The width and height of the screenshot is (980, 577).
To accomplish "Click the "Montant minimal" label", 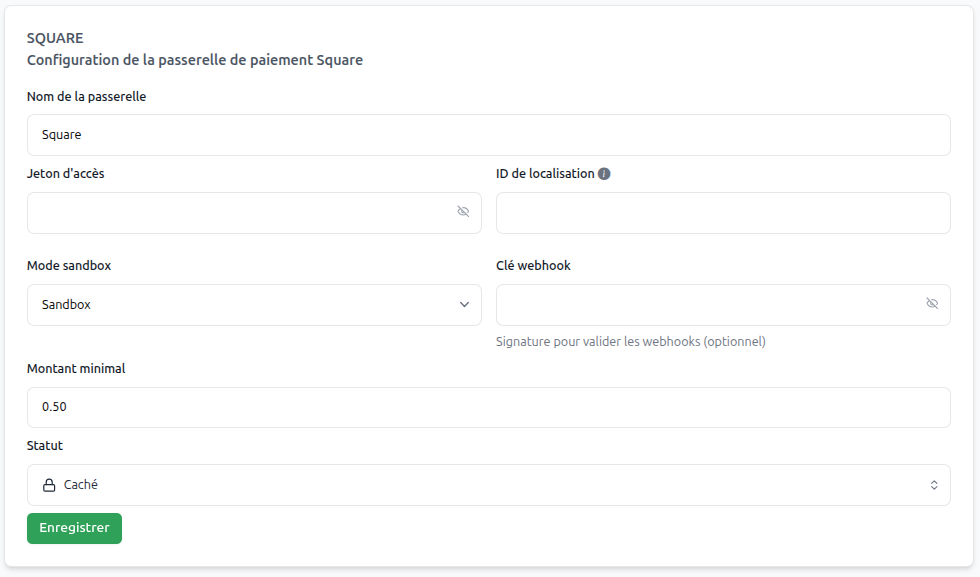I will (76, 368).
